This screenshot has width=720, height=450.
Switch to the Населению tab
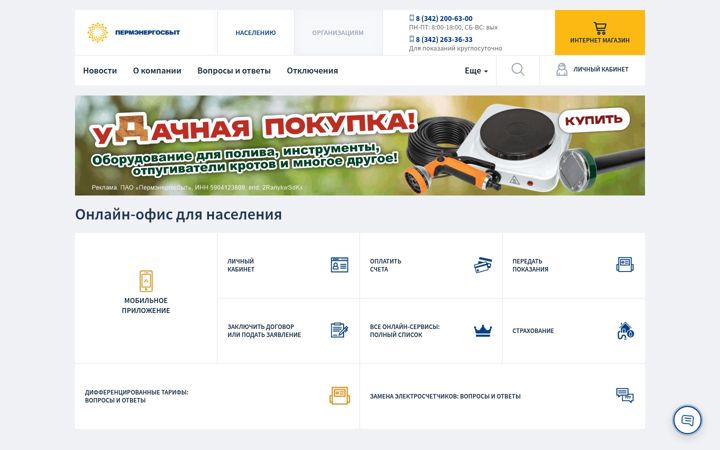click(255, 33)
